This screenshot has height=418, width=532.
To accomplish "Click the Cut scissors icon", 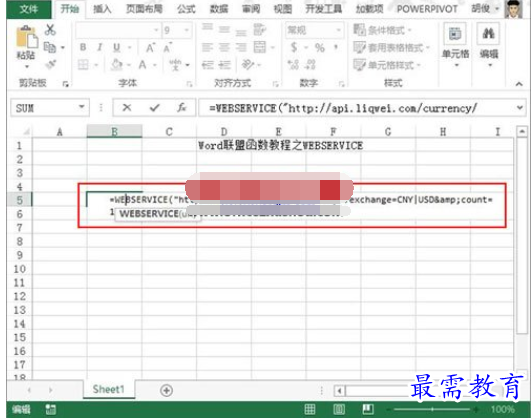I will point(50,30).
